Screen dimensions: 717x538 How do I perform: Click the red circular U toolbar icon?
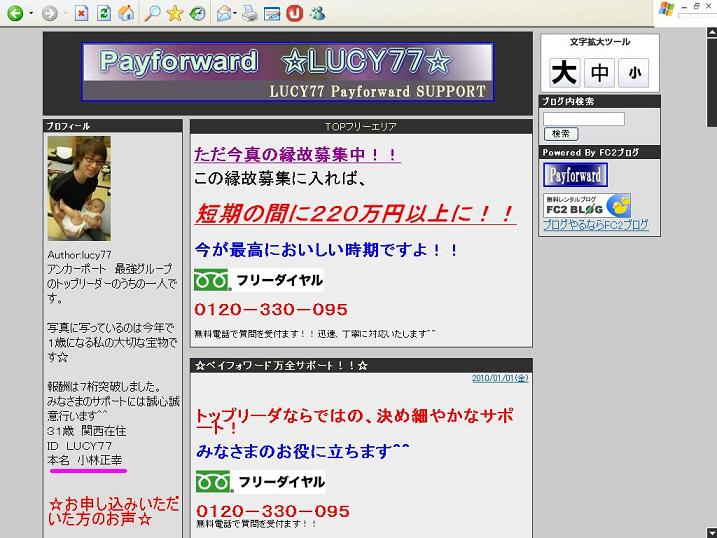294,13
